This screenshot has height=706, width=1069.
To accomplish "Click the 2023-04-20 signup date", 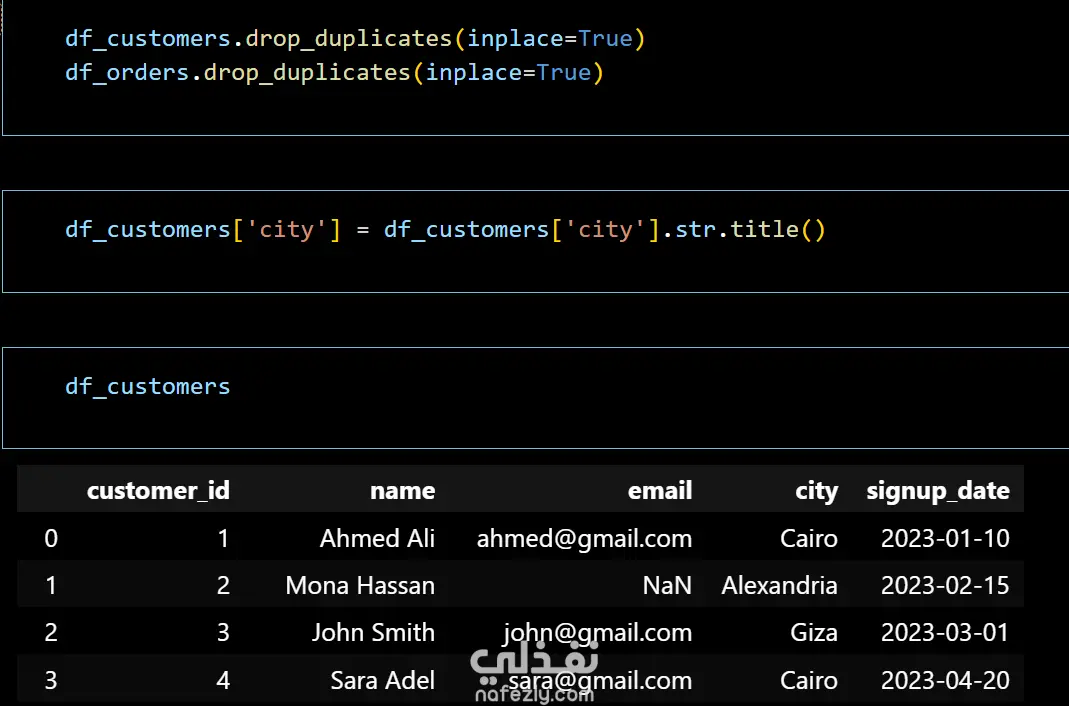I will (945, 680).
